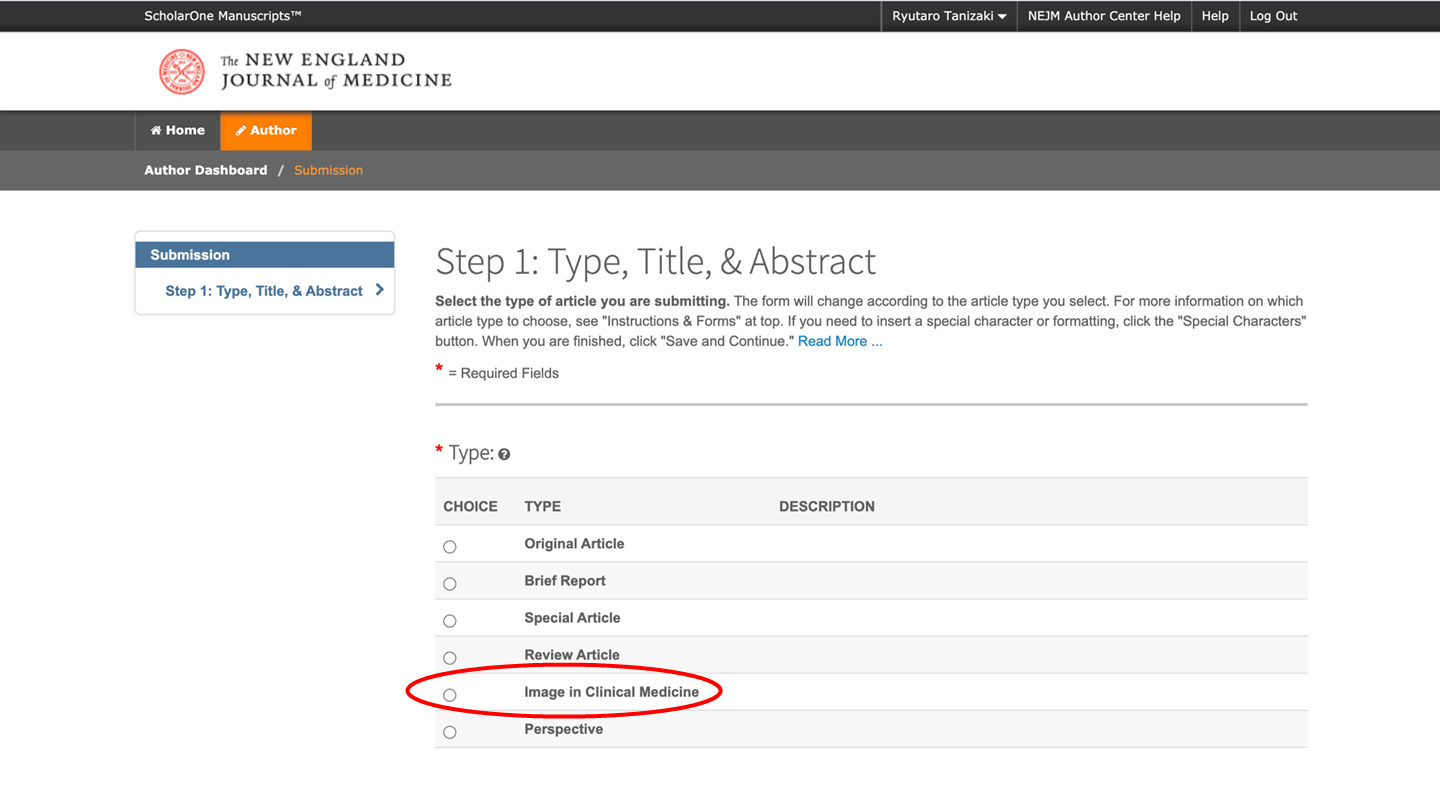Open the Read More link

coord(839,341)
